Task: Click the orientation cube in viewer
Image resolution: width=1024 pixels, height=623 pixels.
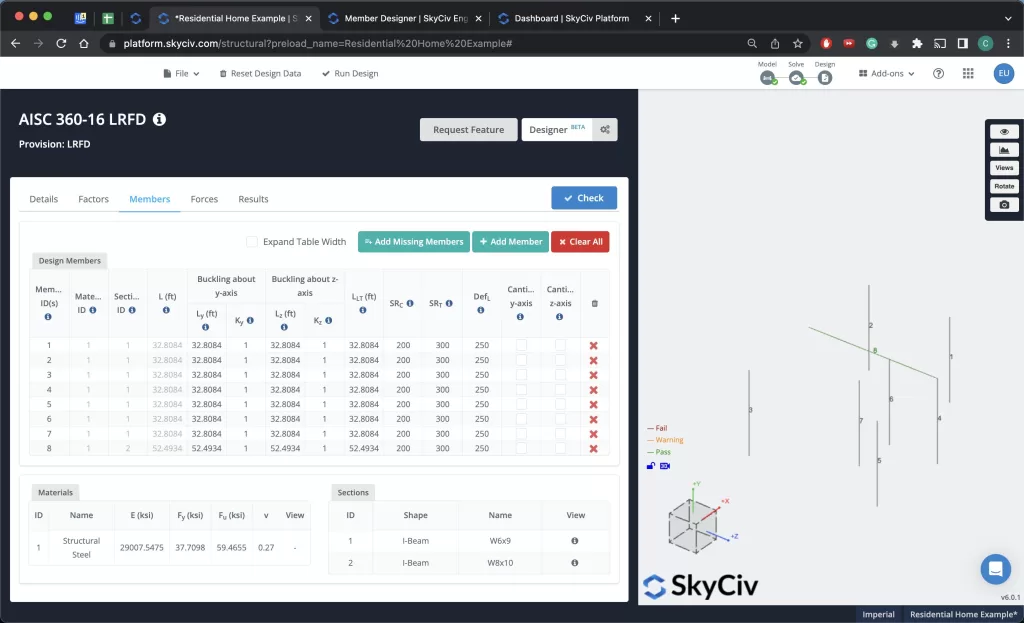Action: (x=692, y=526)
